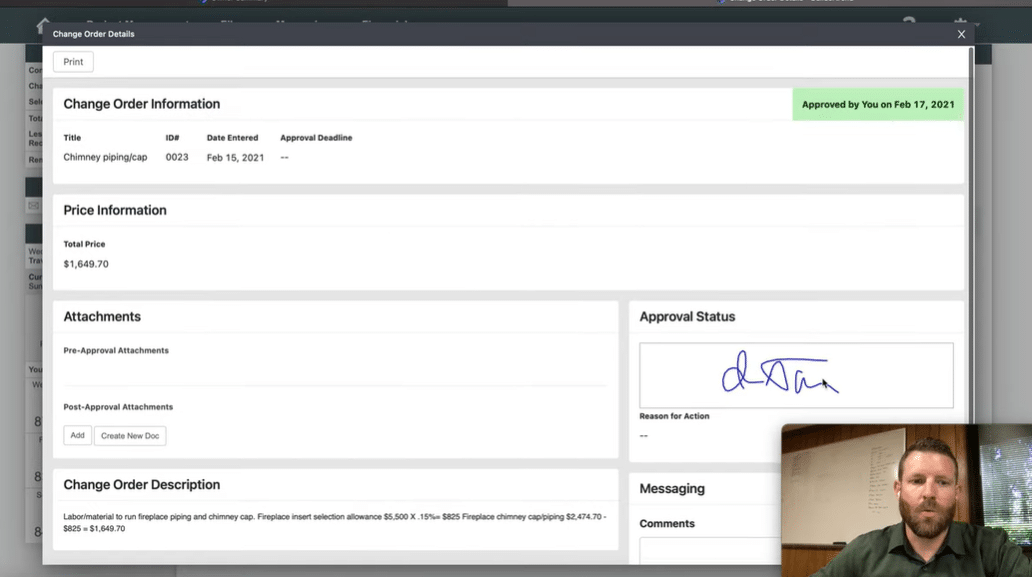Click the $1,649.70 total price value

[86, 264]
